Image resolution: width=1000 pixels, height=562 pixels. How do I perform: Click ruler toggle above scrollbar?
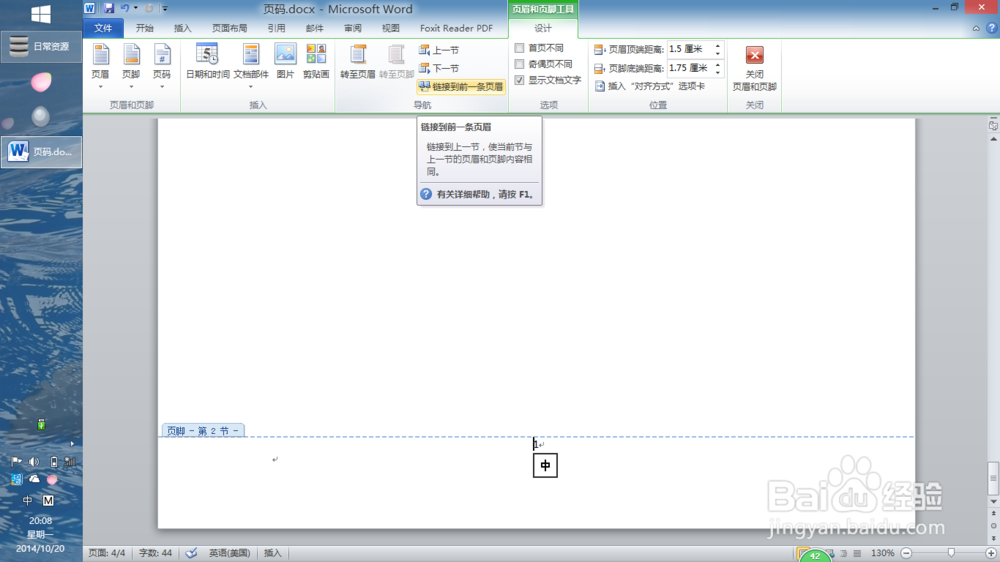click(x=993, y=126)
